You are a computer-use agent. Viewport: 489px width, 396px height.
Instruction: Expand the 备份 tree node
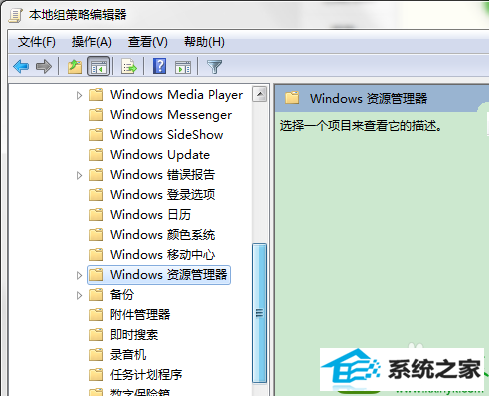(x=79, y=295)
